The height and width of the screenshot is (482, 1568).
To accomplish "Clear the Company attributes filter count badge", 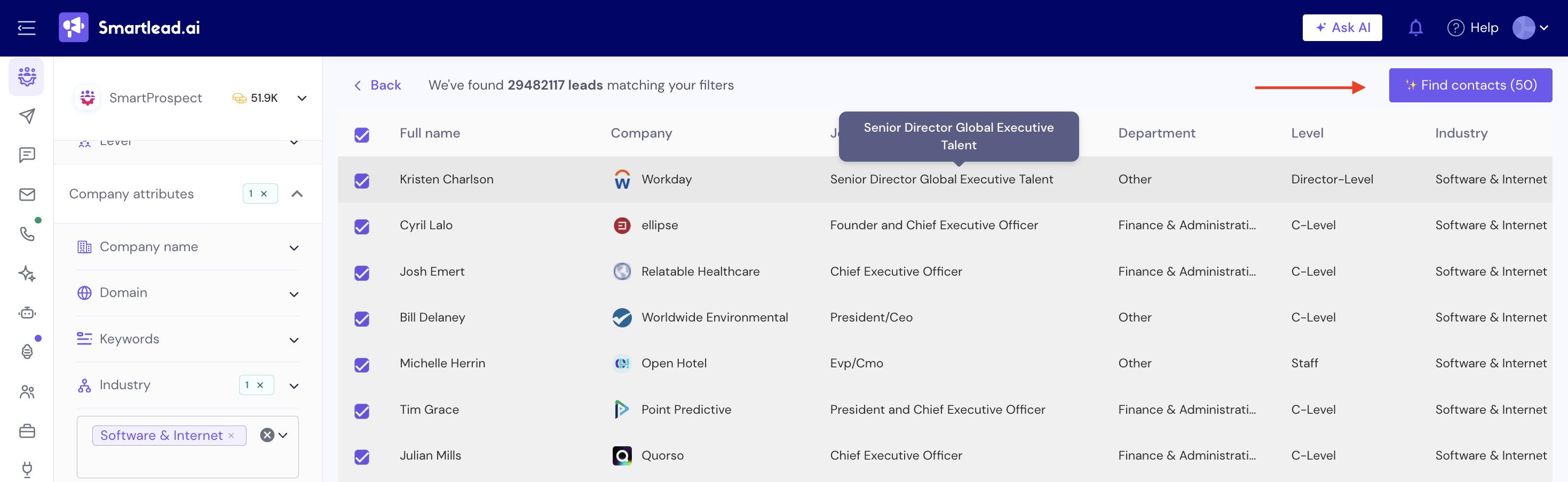I will click(x=264, y=194).
